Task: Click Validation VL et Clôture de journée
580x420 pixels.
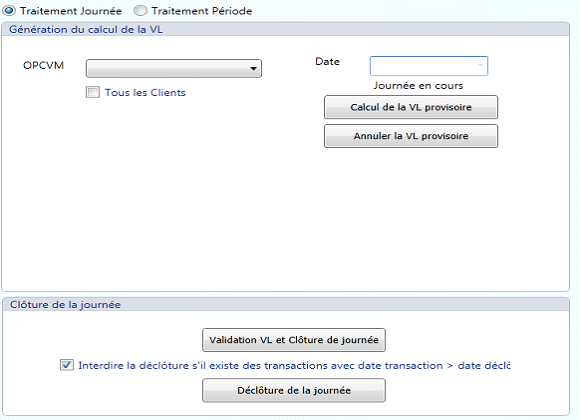Action: click(294, 340)
